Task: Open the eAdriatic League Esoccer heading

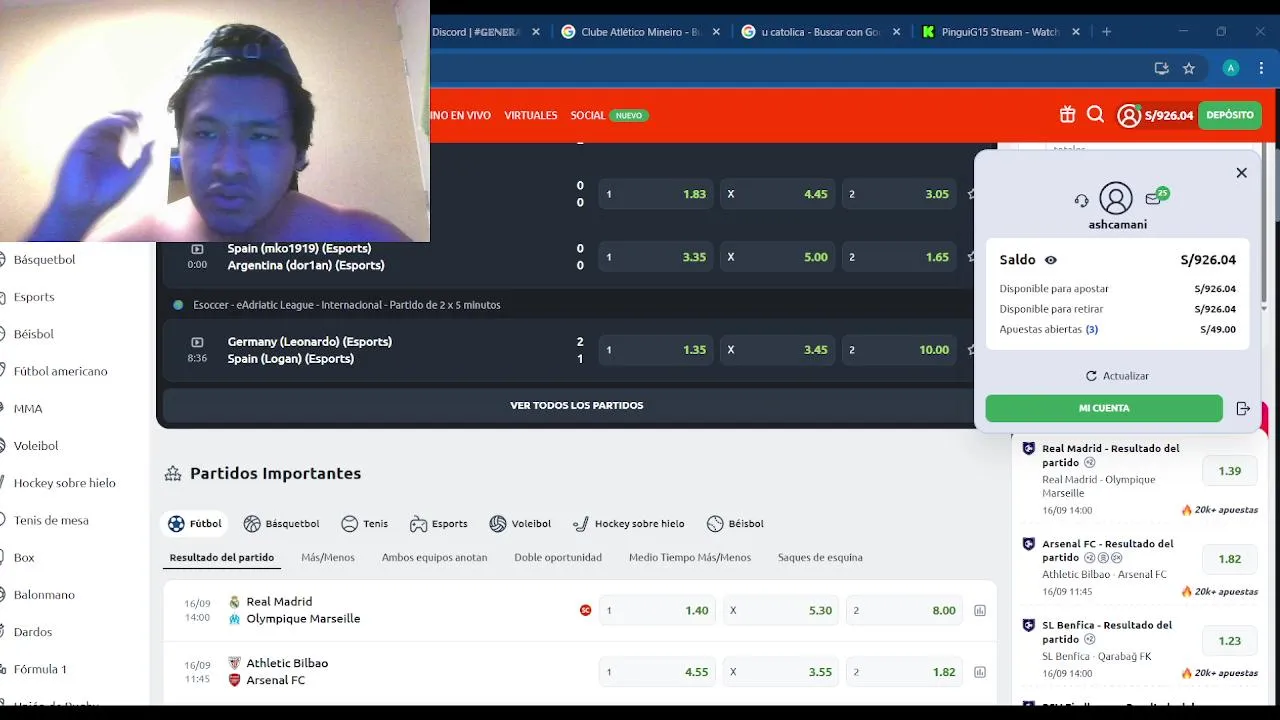Action: 346,305
